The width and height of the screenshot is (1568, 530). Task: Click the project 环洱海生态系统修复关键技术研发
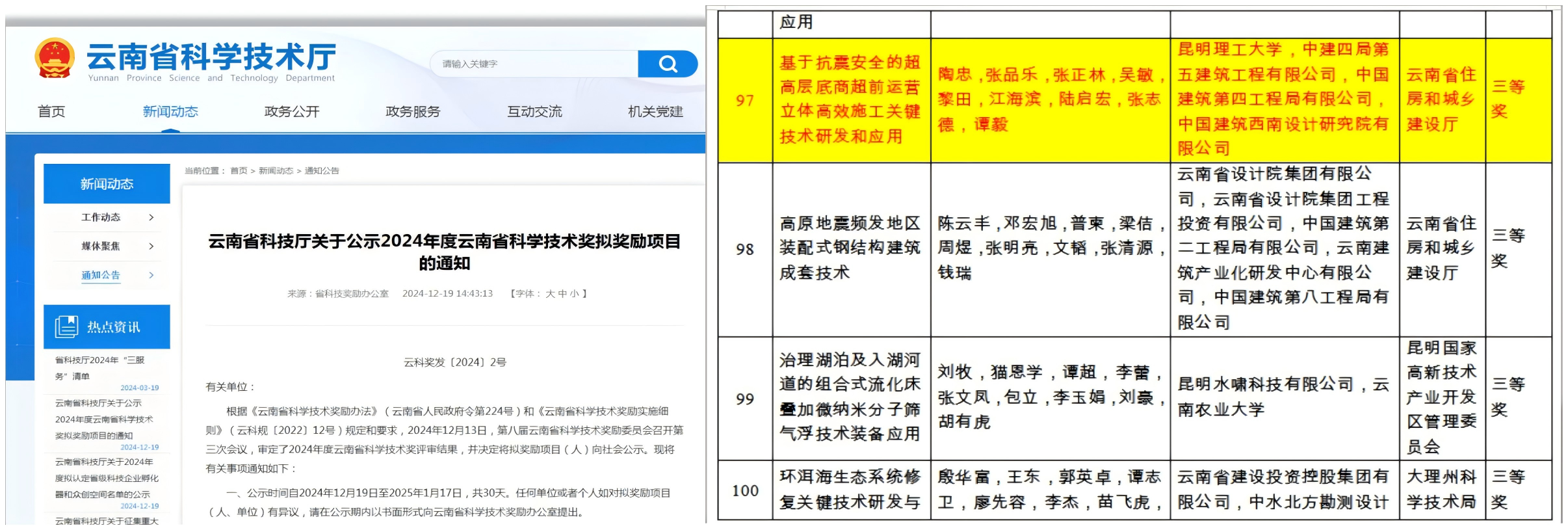pyautogui.click(x=850, y=490)
